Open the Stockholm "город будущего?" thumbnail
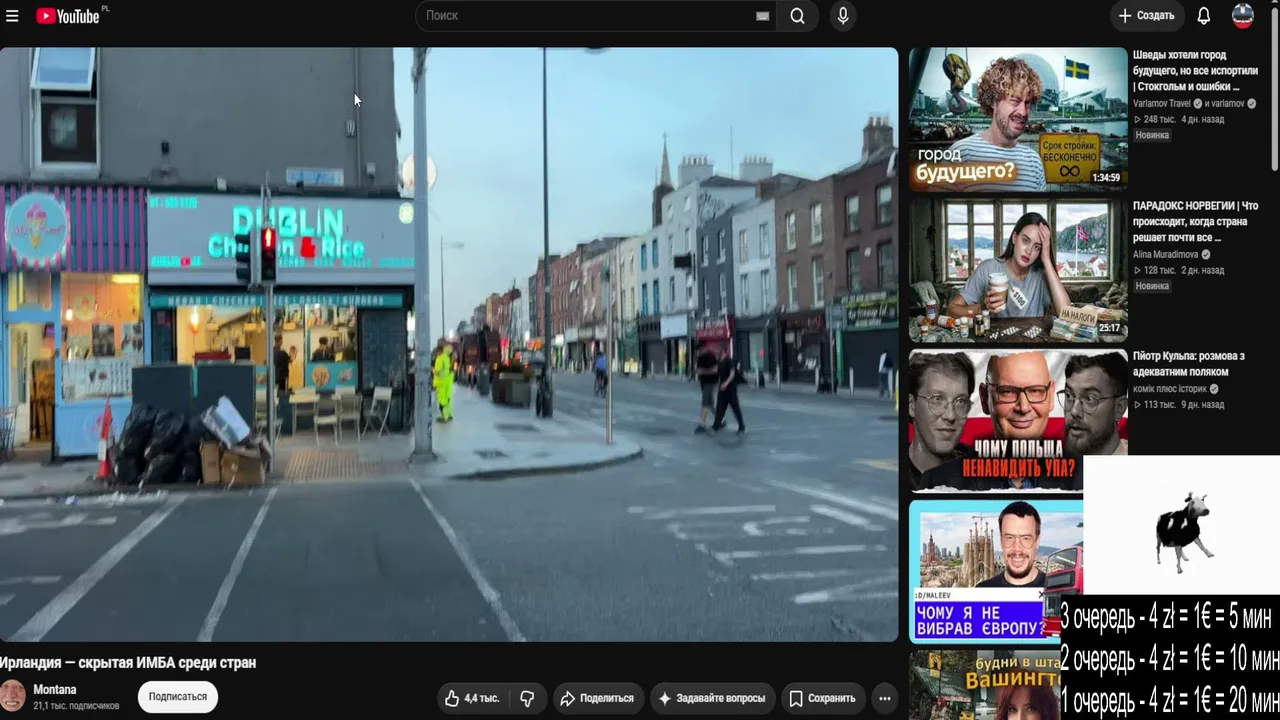Image resolution: width=1280 pixels, height=720 pixels. (x=1018, y=119)
